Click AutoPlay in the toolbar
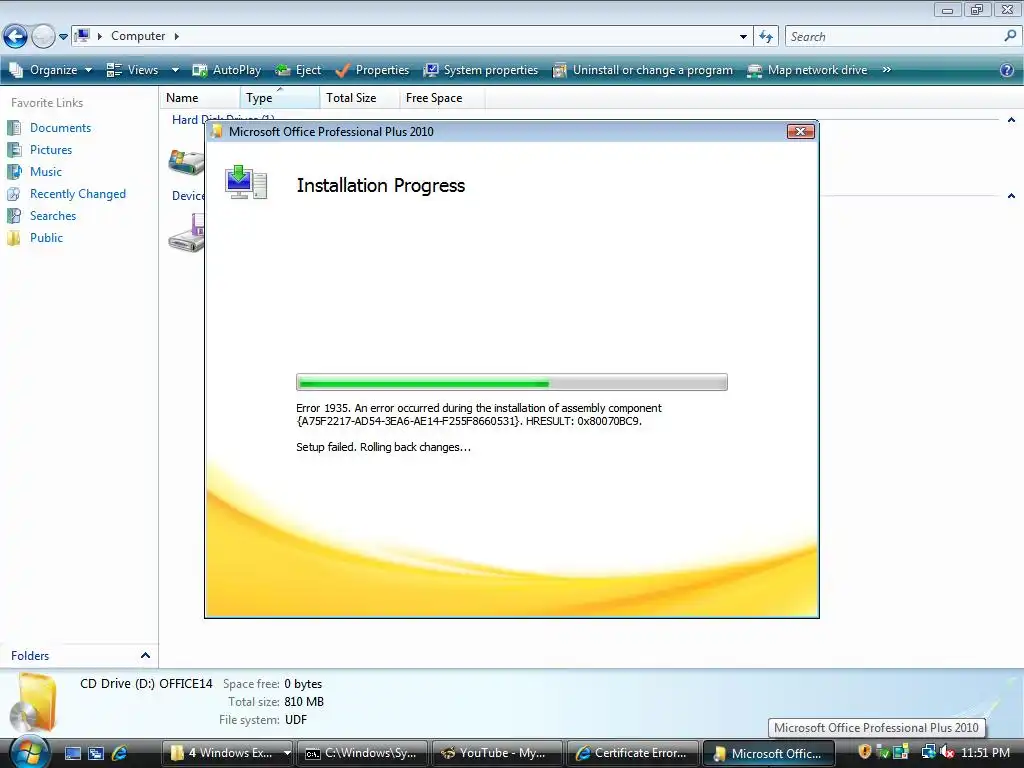Image resolution: width=1024 pixels, height=768 pixels. [227, 70]
